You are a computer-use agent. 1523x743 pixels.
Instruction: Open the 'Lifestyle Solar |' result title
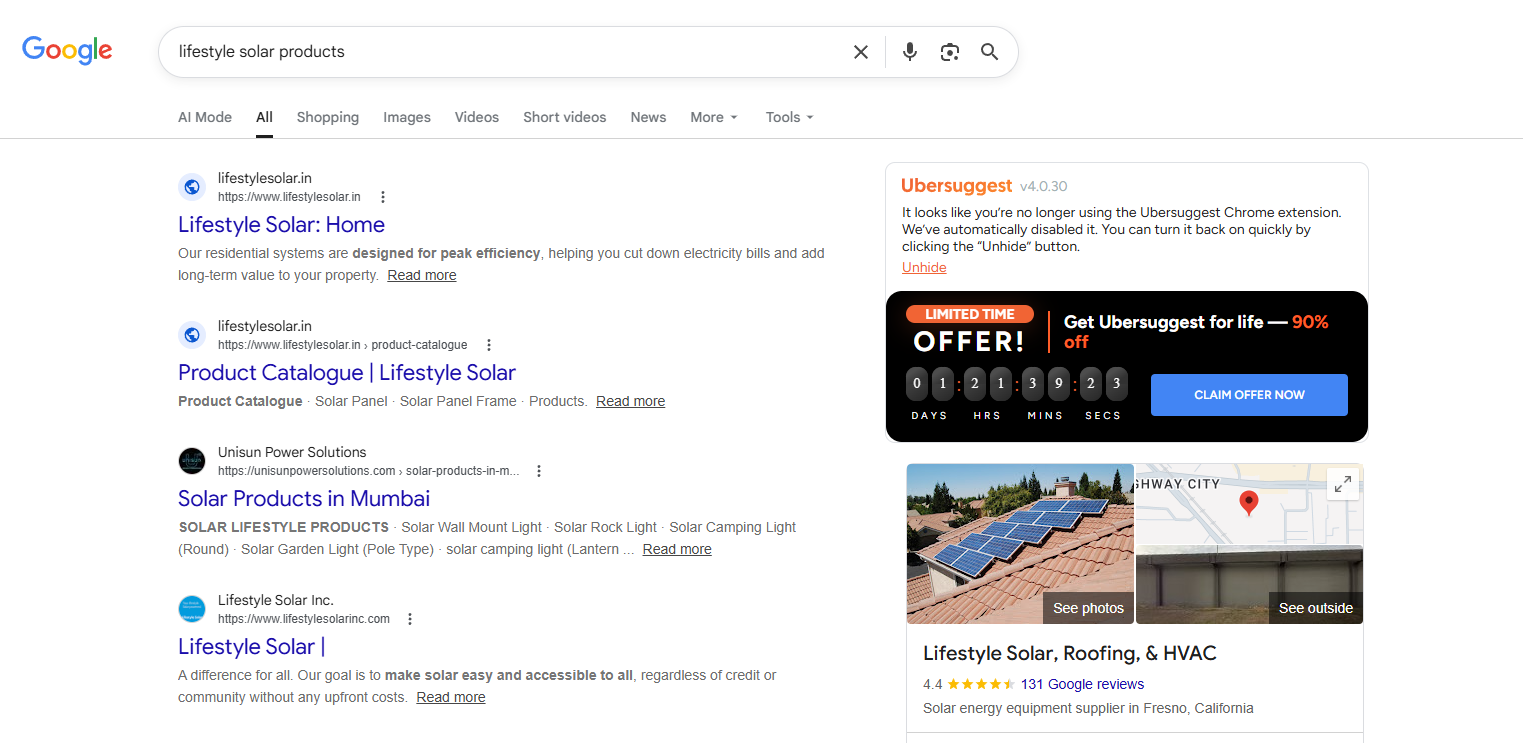(x=251, y=647)
